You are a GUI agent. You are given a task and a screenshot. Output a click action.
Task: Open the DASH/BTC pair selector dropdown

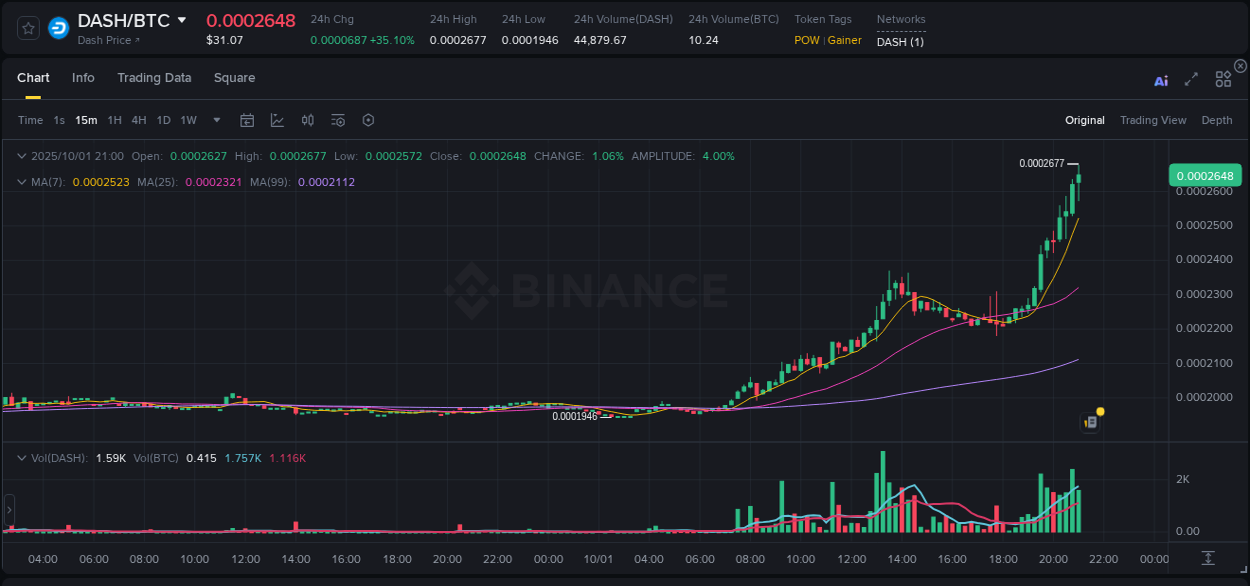pos(181,19)
